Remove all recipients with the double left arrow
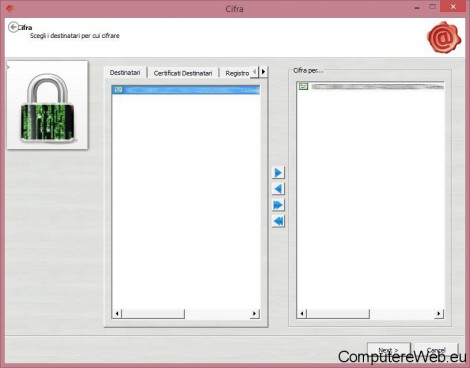This screenshot has height=368, width=470. click(x=278, y=221)
